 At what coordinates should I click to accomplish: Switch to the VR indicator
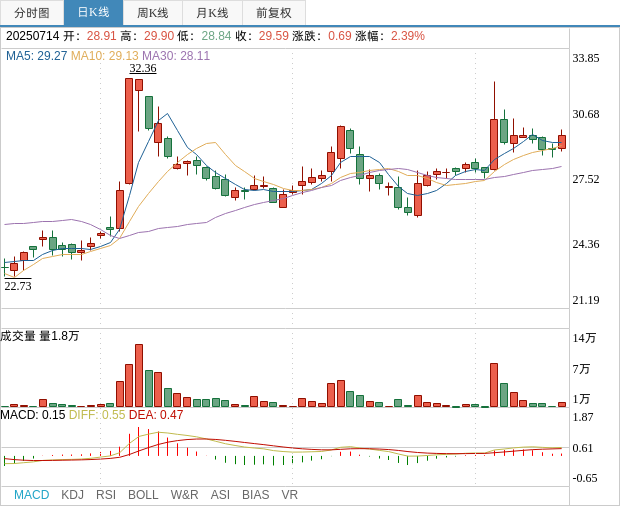(x=289, y=495)
